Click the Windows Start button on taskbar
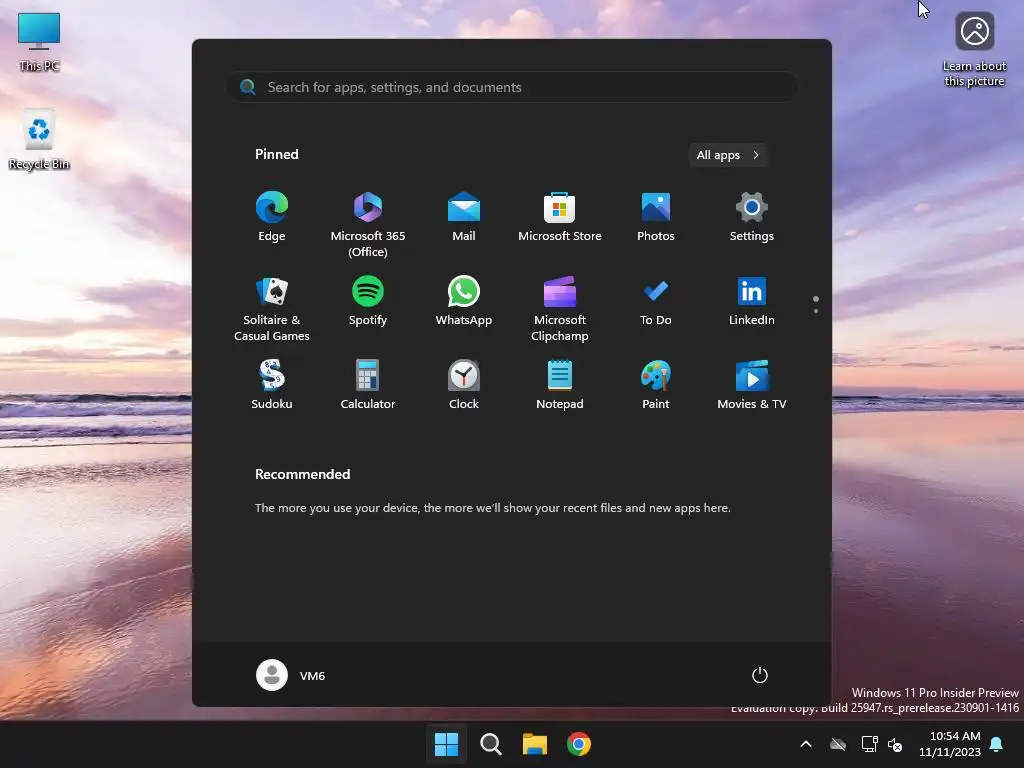 447,744
